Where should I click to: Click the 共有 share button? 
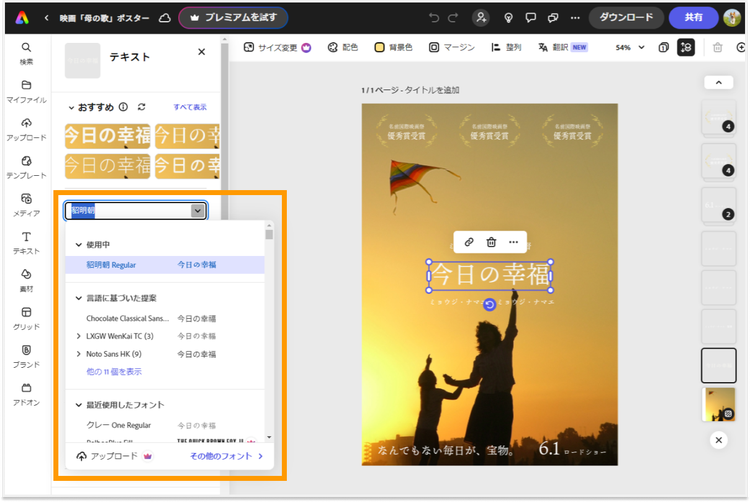(694, 18)
